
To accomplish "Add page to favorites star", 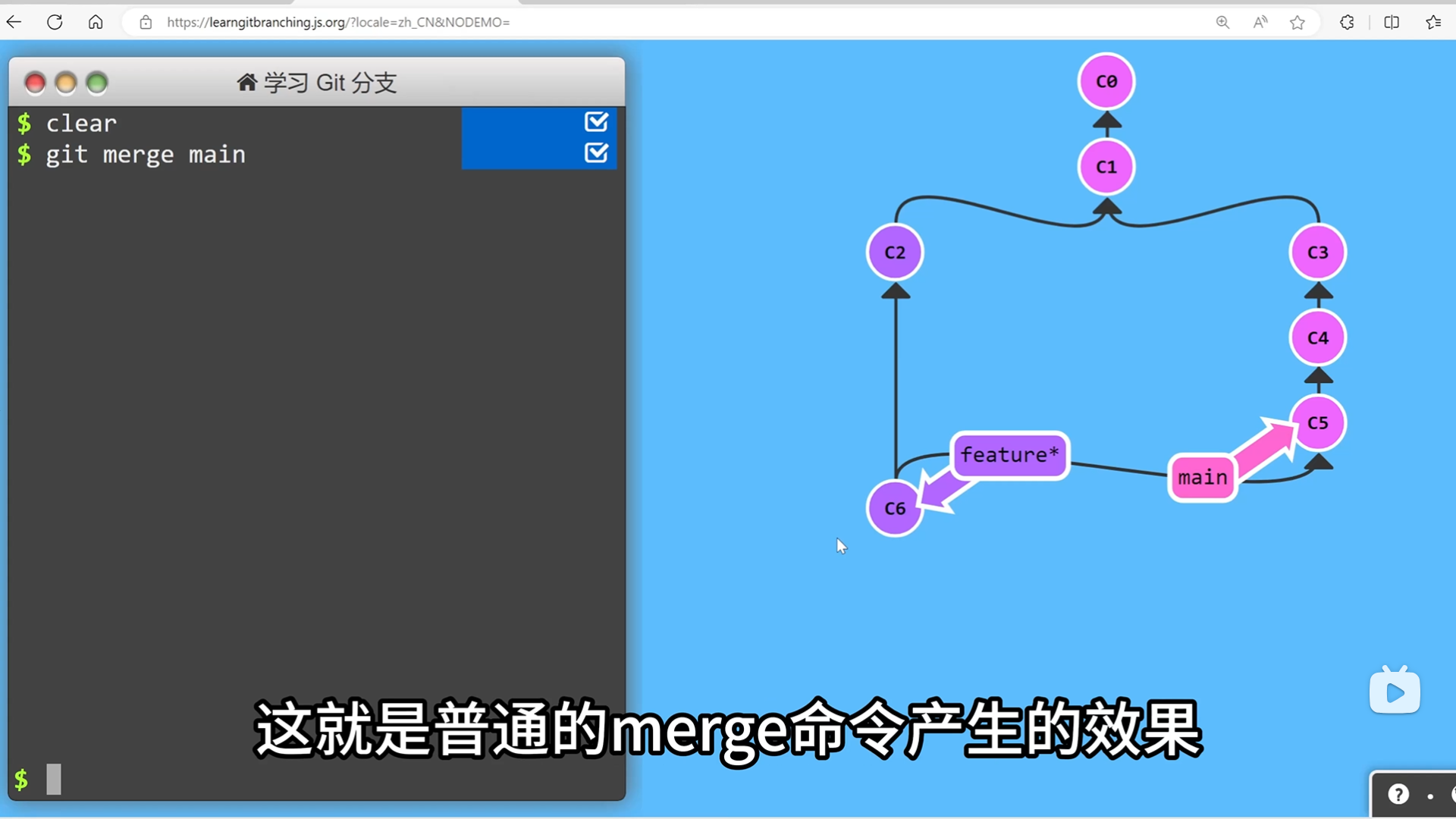I will [1298, 22].
